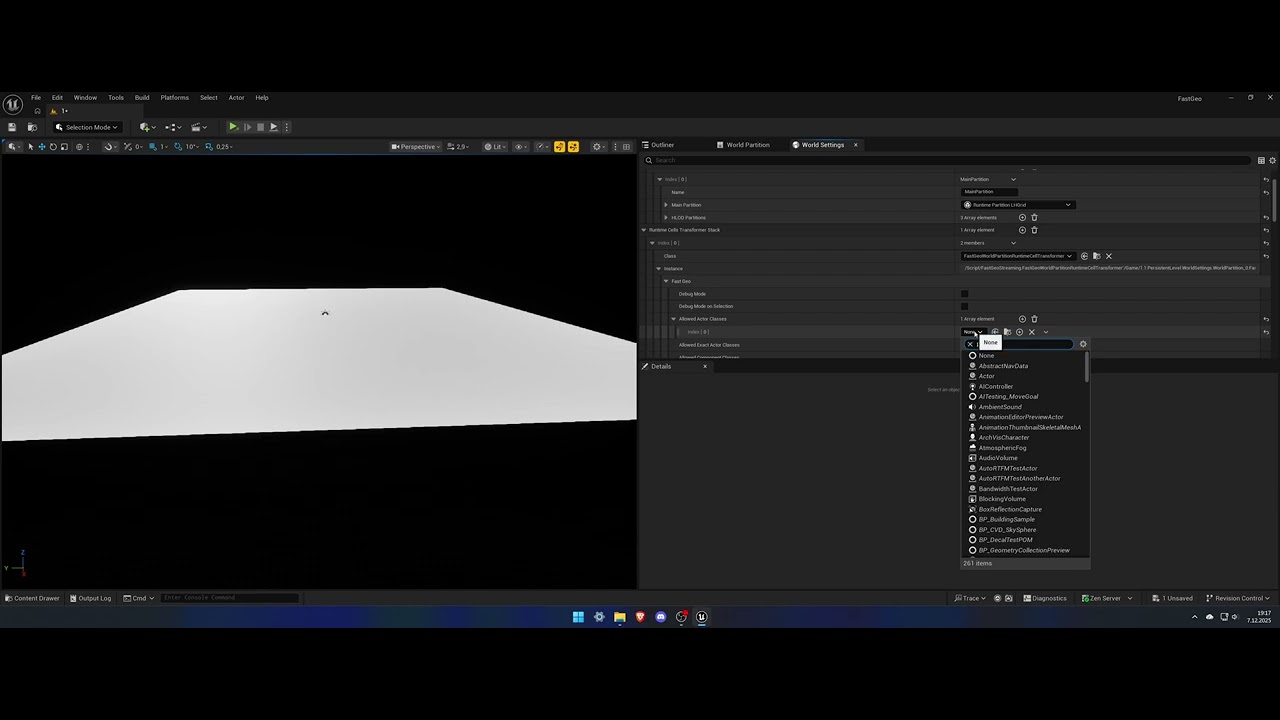Open the viewport Perspective dropdown
This screenshot has width=1280, height=720.
click(x=415, y=147)
